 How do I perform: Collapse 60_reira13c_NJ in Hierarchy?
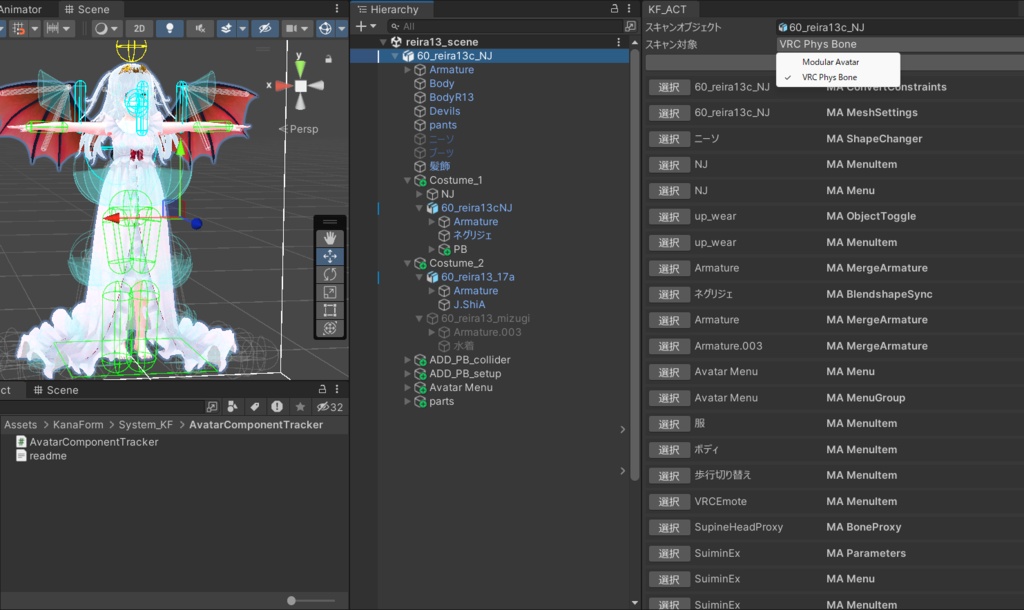pyautogui.click(x=395, y=56)
